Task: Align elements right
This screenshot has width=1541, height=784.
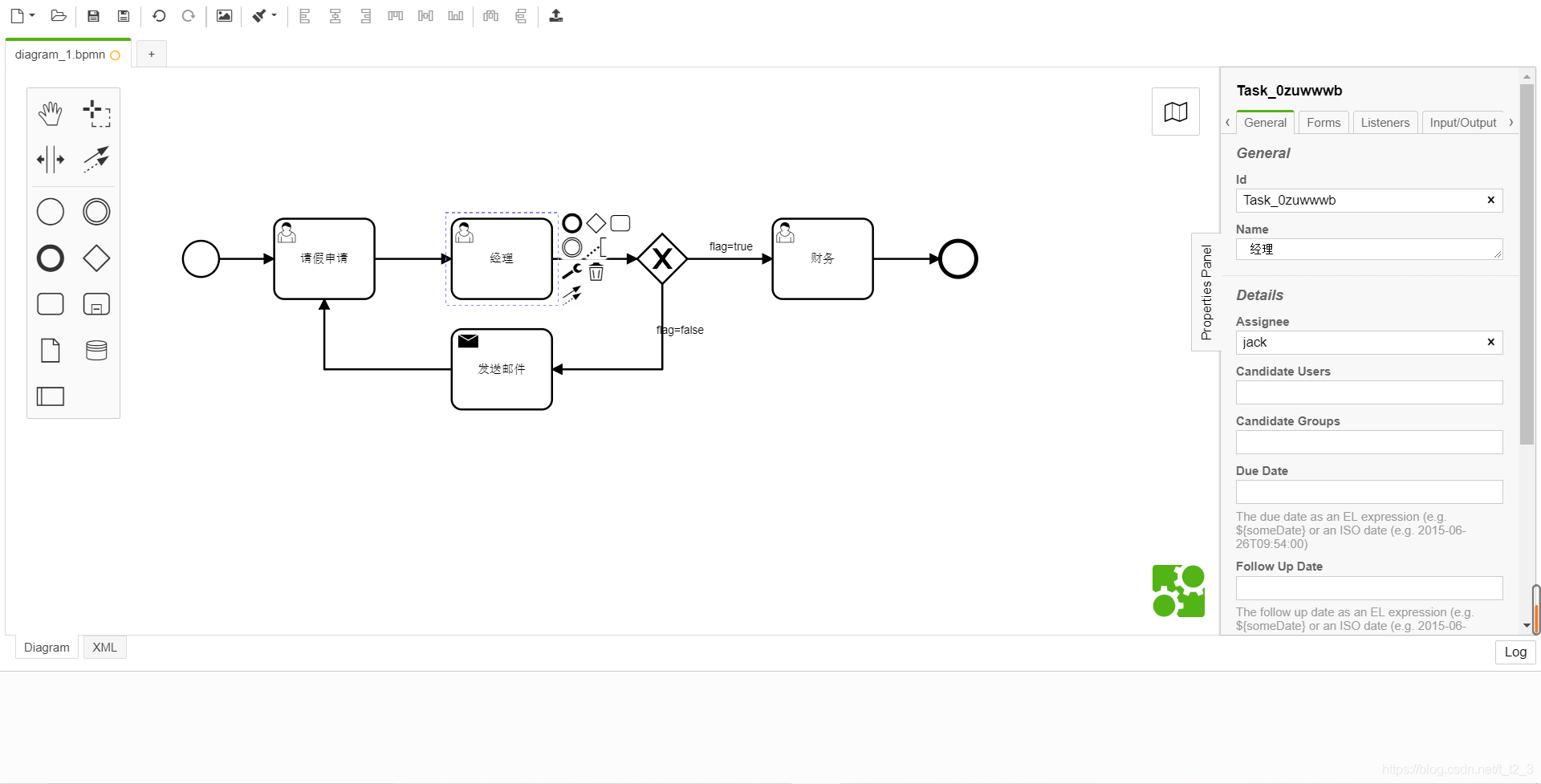Action: tap(365, 16)
